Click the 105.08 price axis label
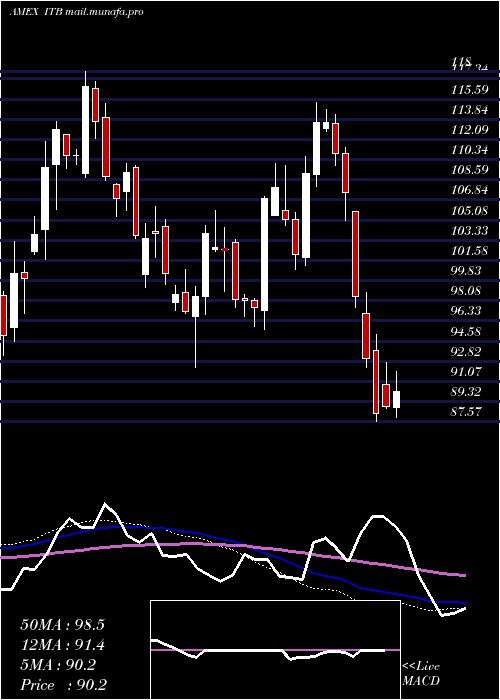 [x=469, y=210]
